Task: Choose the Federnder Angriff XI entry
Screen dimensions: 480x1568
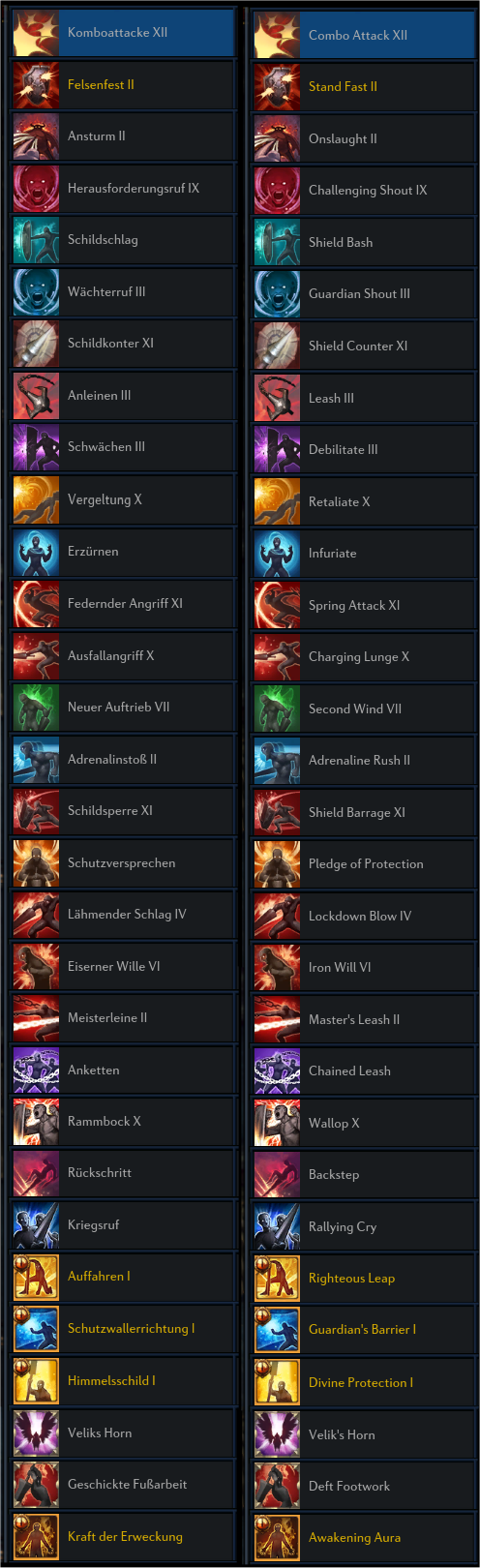Action: pos(124,603)
